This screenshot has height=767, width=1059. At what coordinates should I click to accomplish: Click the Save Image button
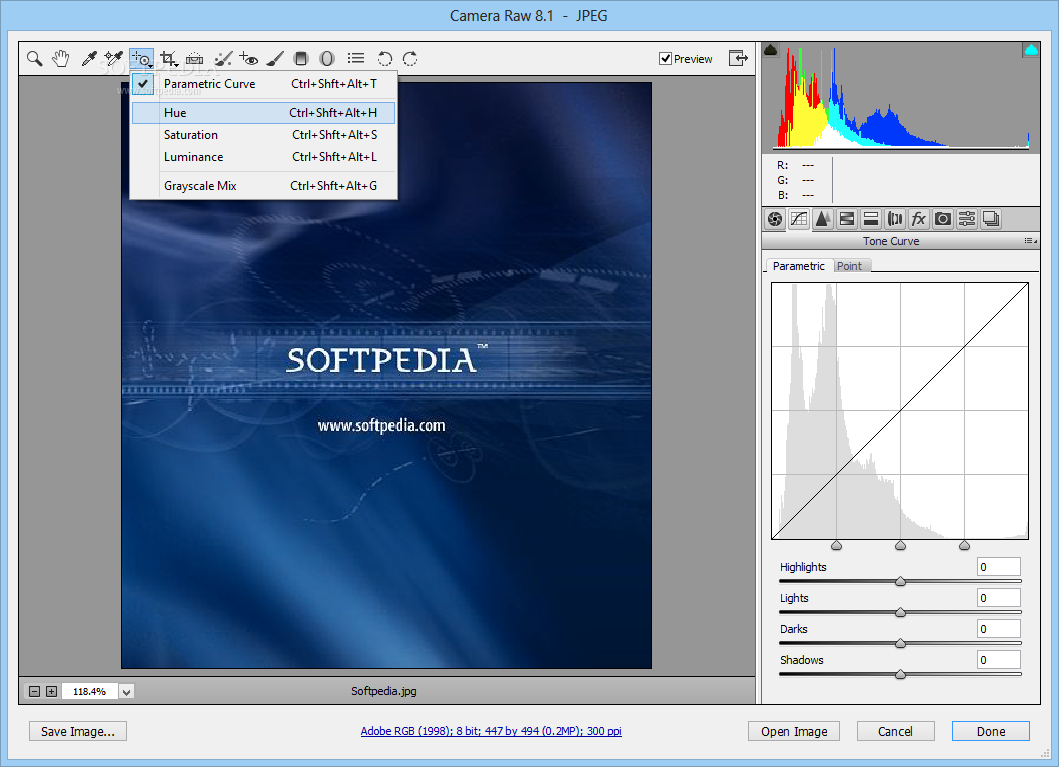[x=78, y=731]
